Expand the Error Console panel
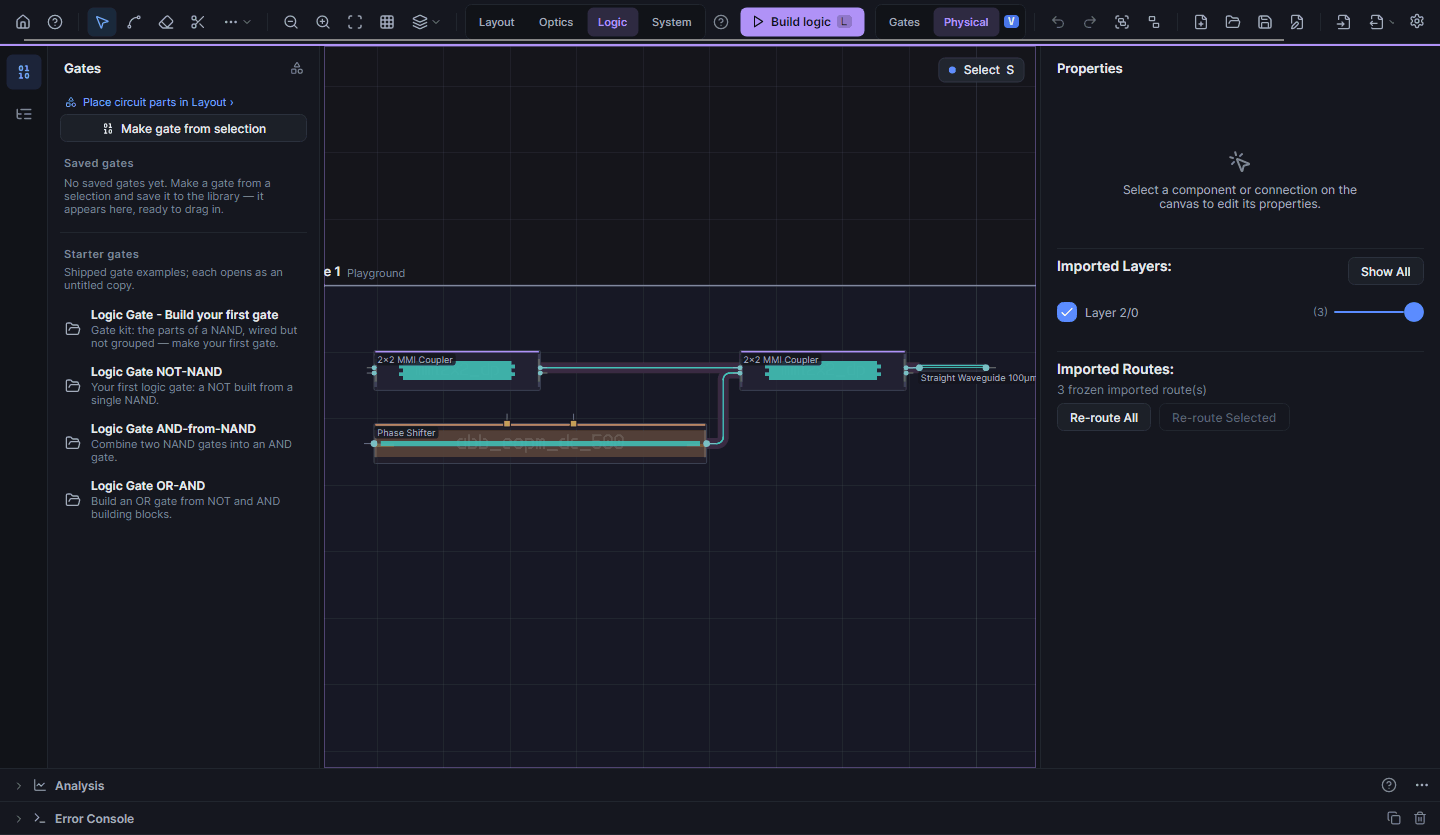1440x835 pixels. tap(19, 818)
